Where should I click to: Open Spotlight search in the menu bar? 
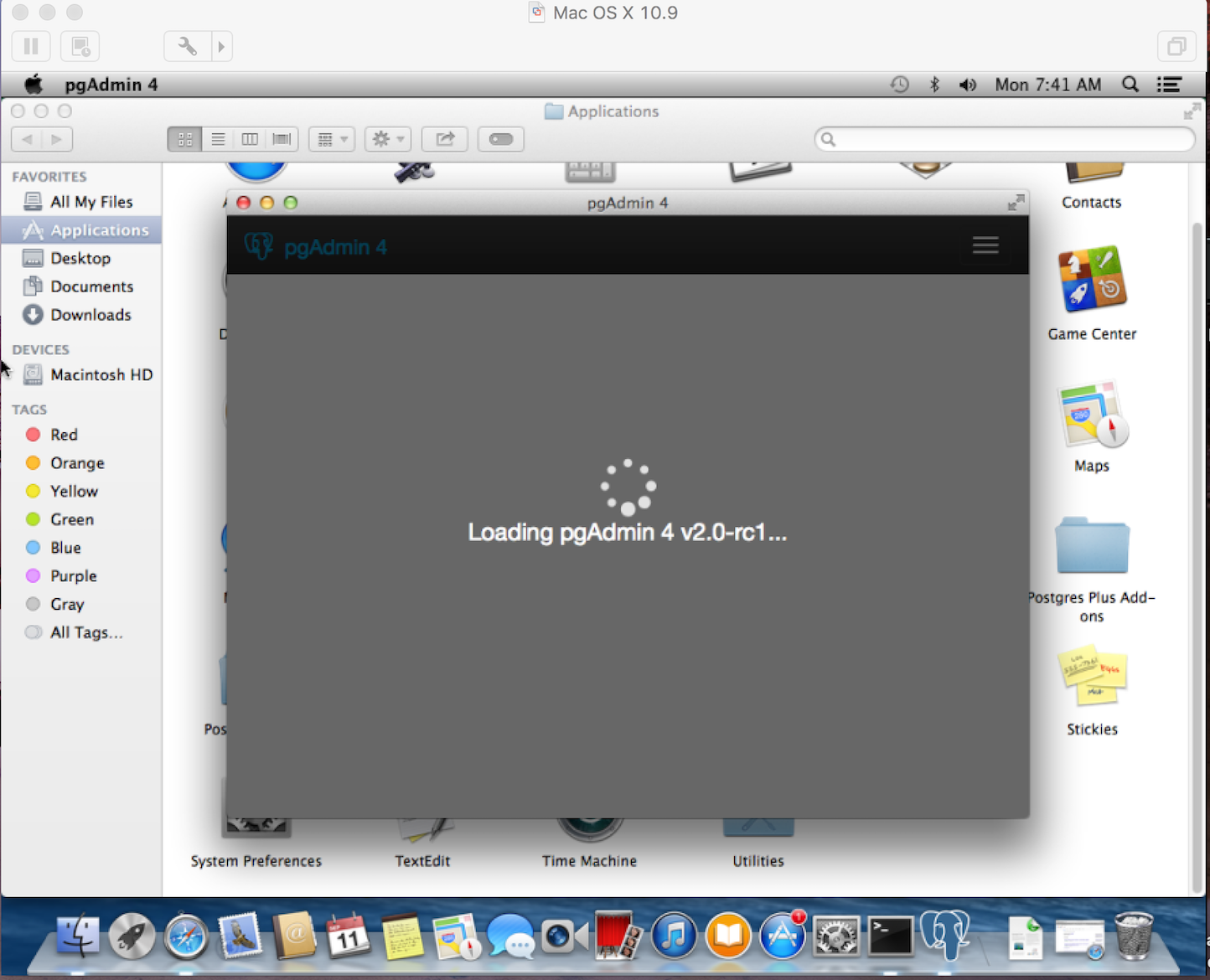coord(1130,85)
